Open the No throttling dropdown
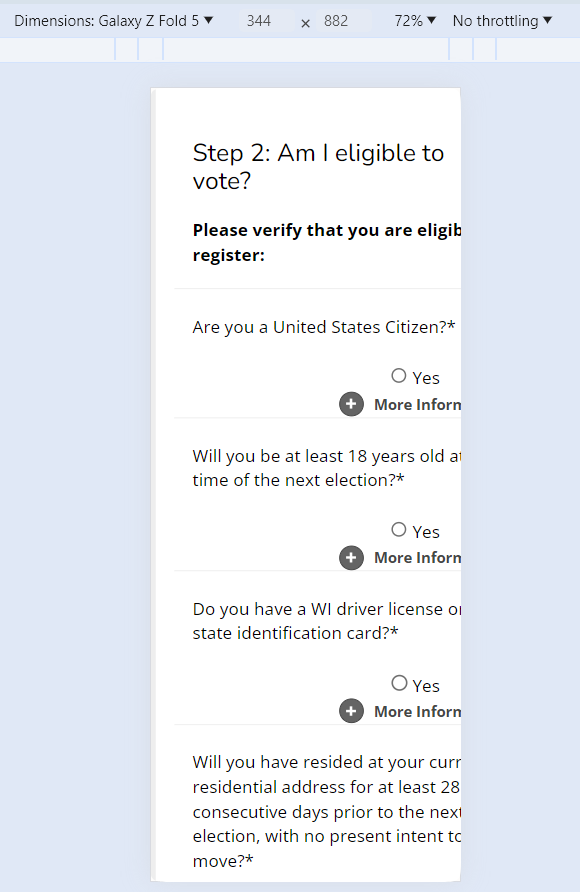The image size is (580, 892). [502, 21]
